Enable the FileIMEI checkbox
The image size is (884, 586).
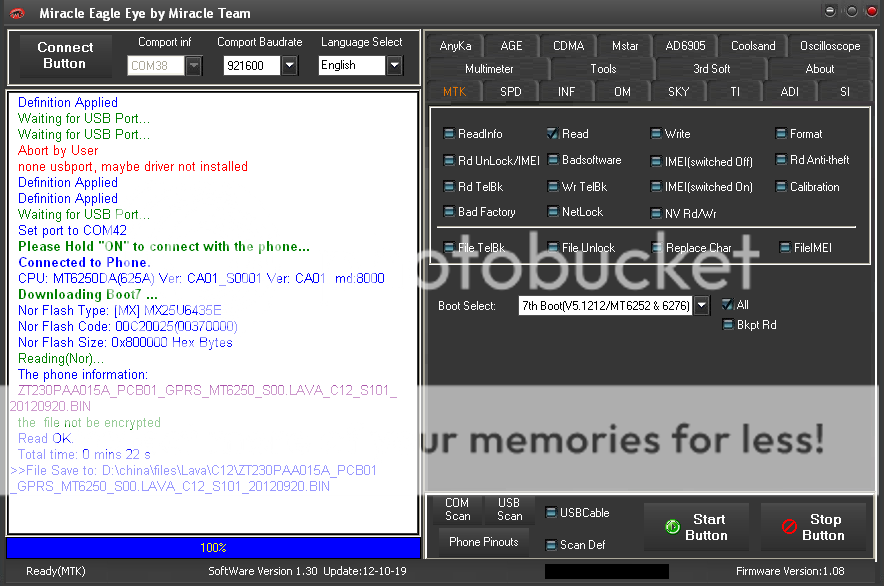[x=784, y=248]
